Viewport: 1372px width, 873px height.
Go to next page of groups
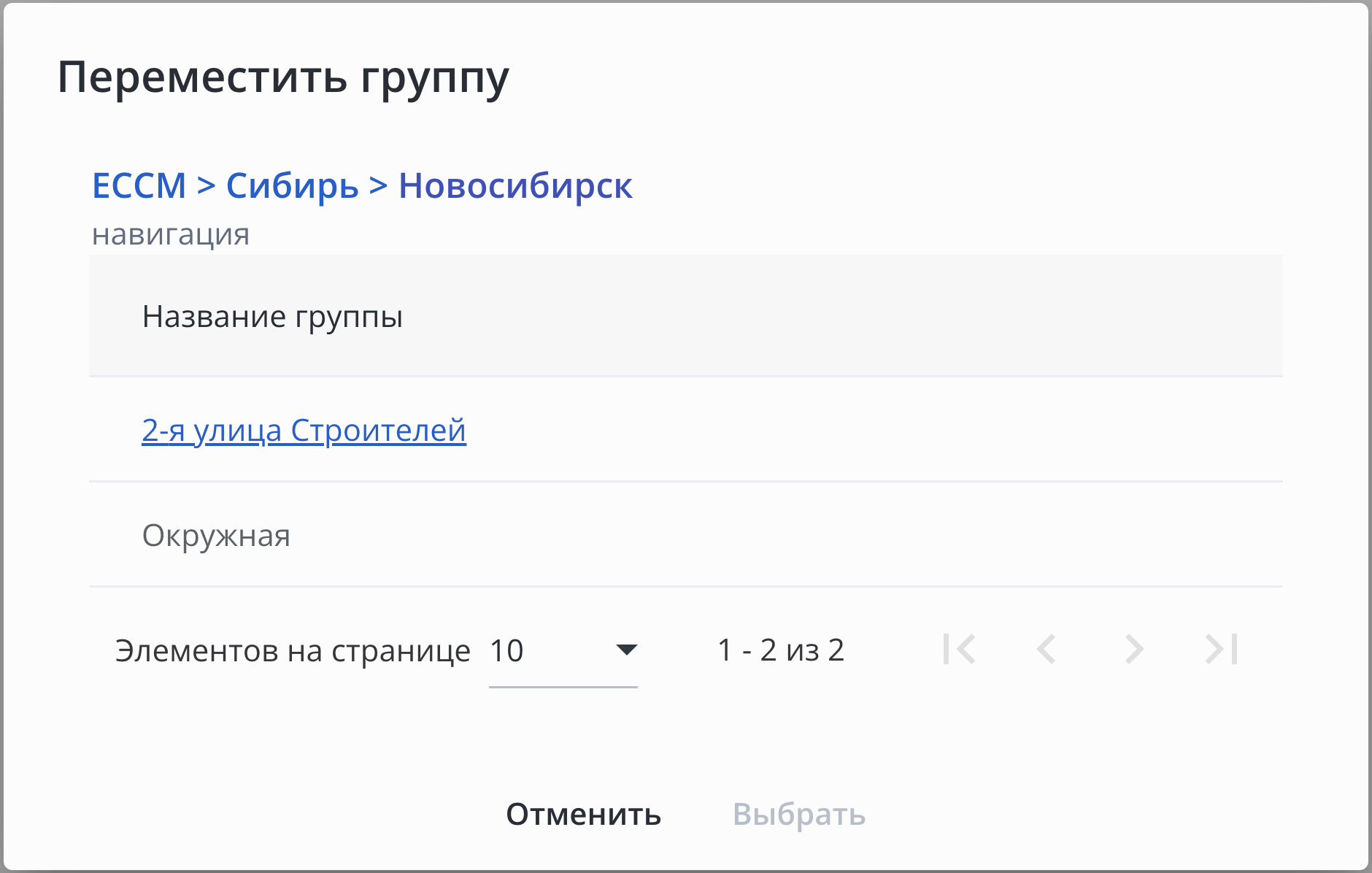(1133, 649)
